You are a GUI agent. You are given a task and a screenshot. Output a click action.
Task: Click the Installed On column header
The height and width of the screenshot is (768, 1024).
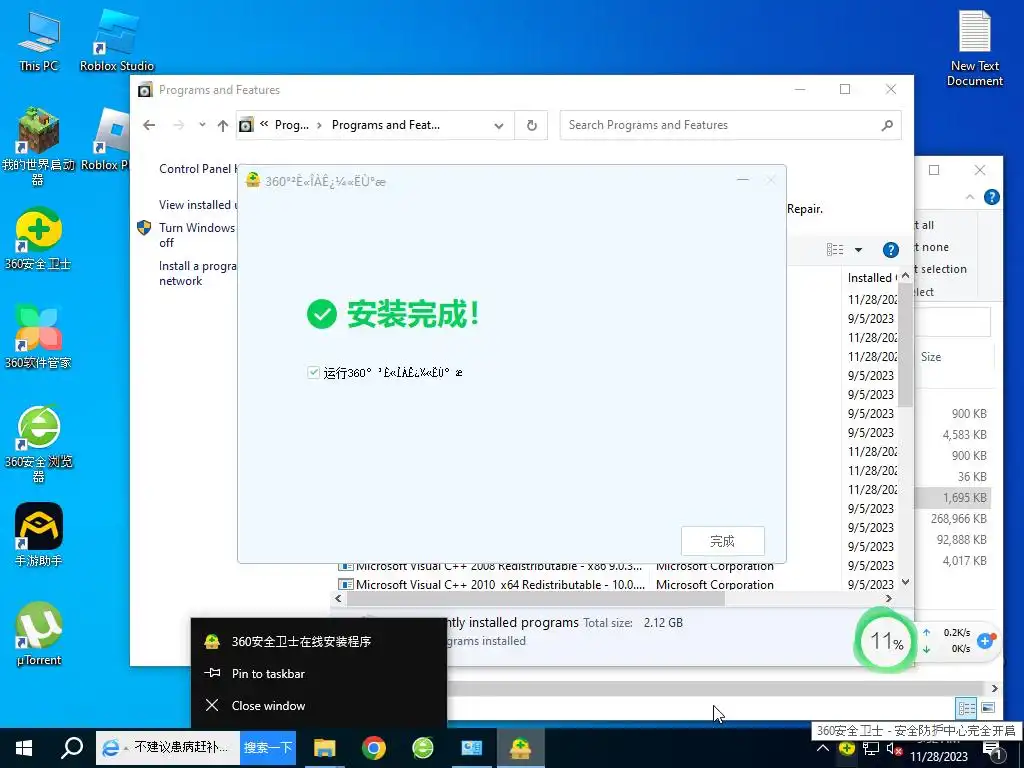871,278
